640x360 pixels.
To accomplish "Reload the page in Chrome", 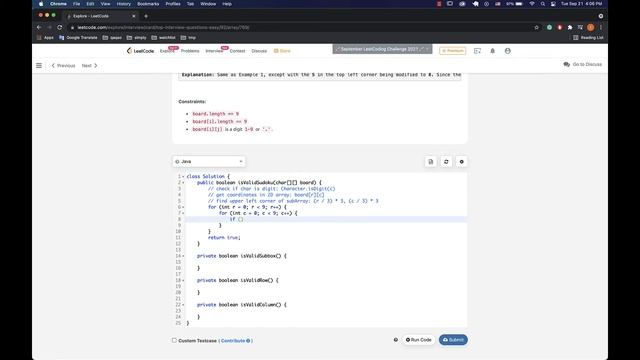I will coord(60,27).
